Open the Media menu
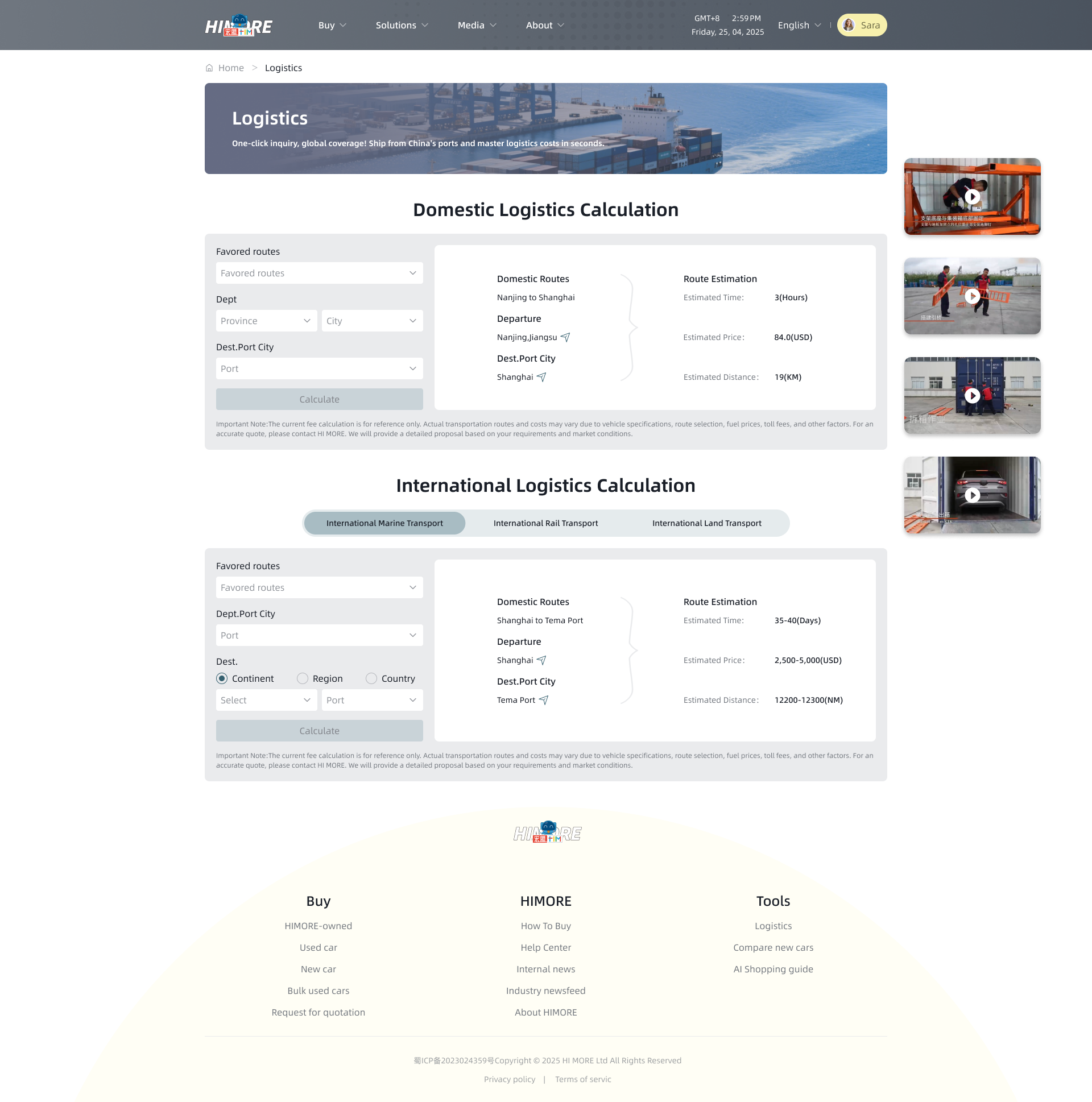Viewport: 1092px width, 1102px height. 477,25
